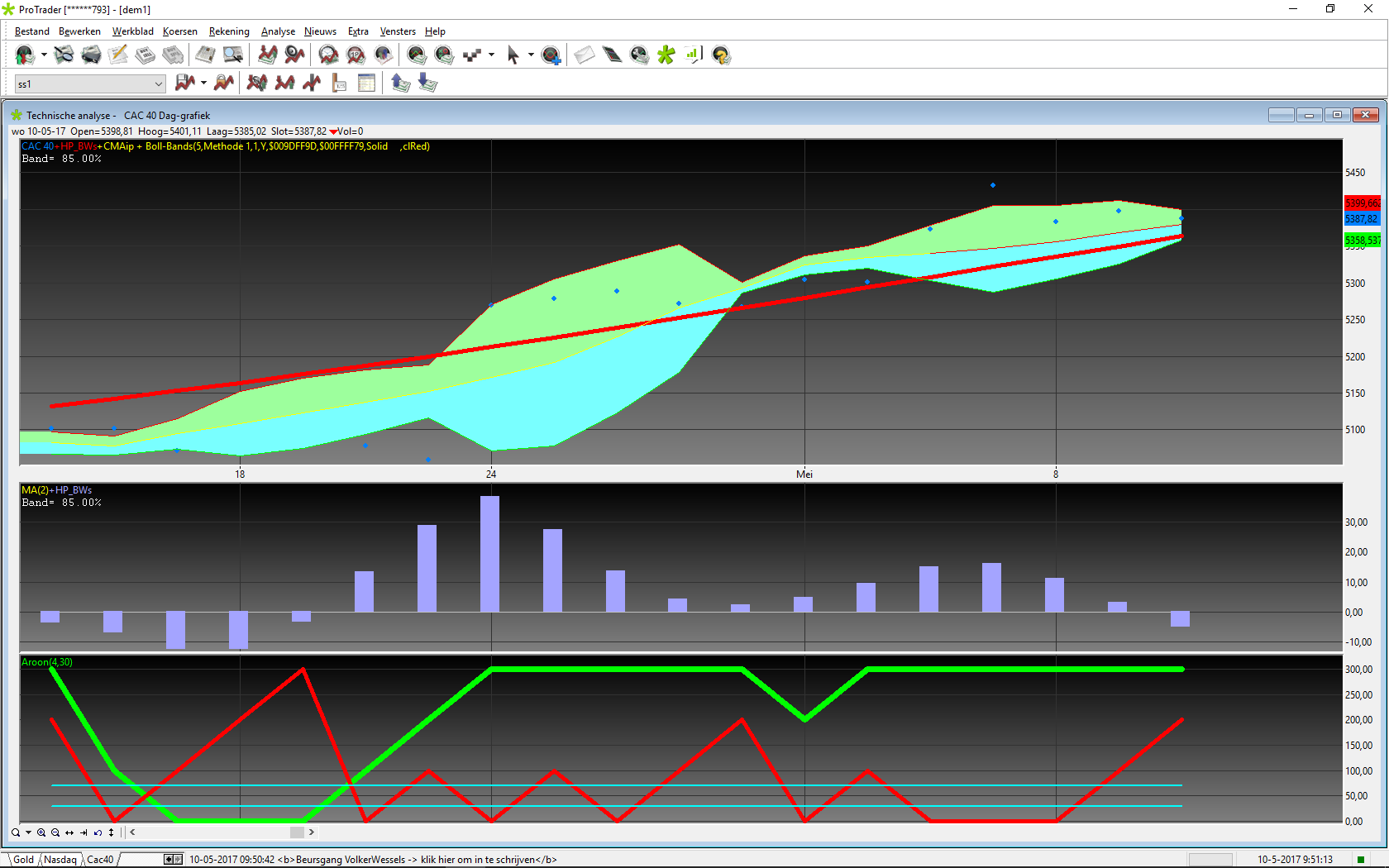This screenshot has height=868, width=1389.
Task: Click the chart with padlock icon
Action: (223, 83)
